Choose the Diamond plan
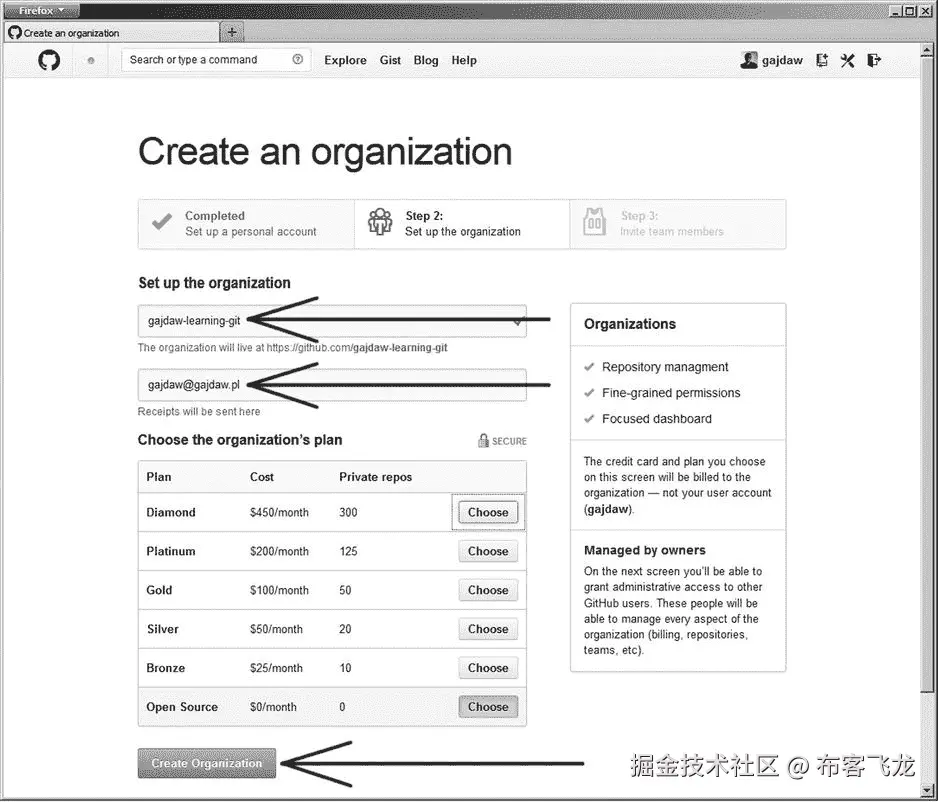Viewport: 938px width, 802px height. [488, 513]
